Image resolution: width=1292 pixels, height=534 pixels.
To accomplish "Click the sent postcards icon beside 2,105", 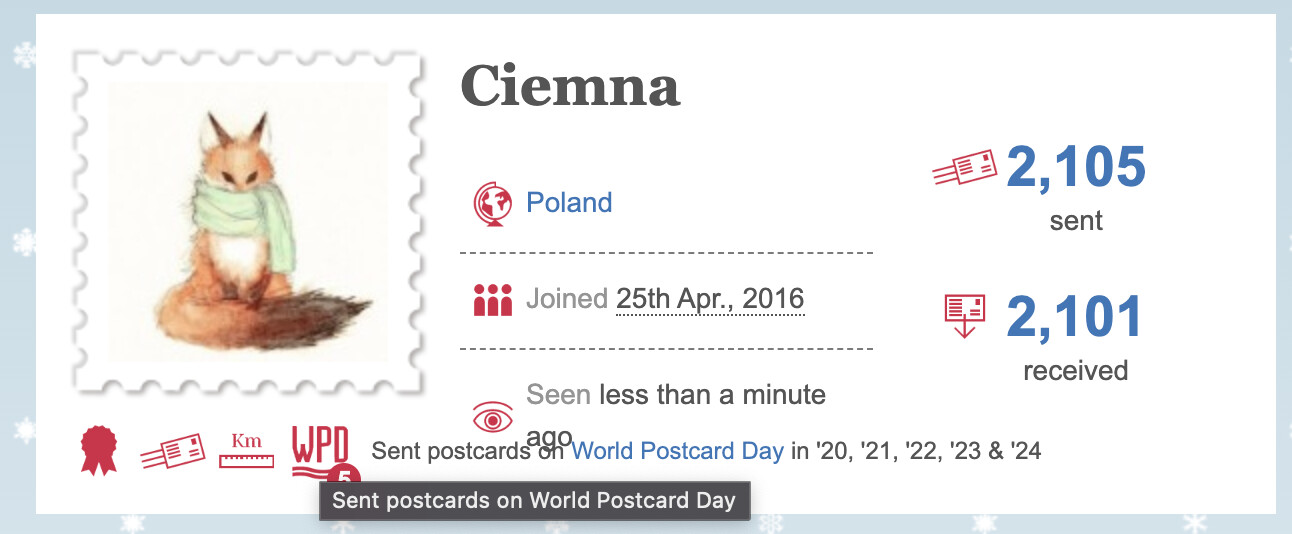I will click(965, 168).
